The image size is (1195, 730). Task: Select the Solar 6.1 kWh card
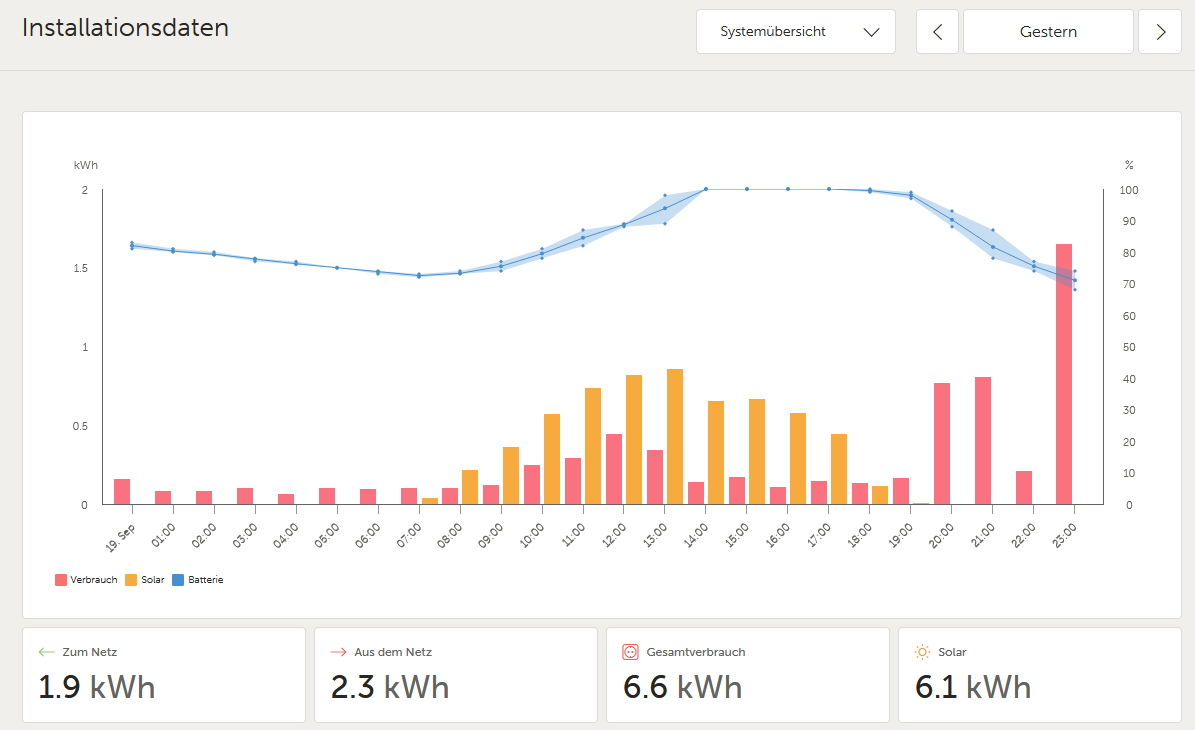click(x=1040, y=675)
